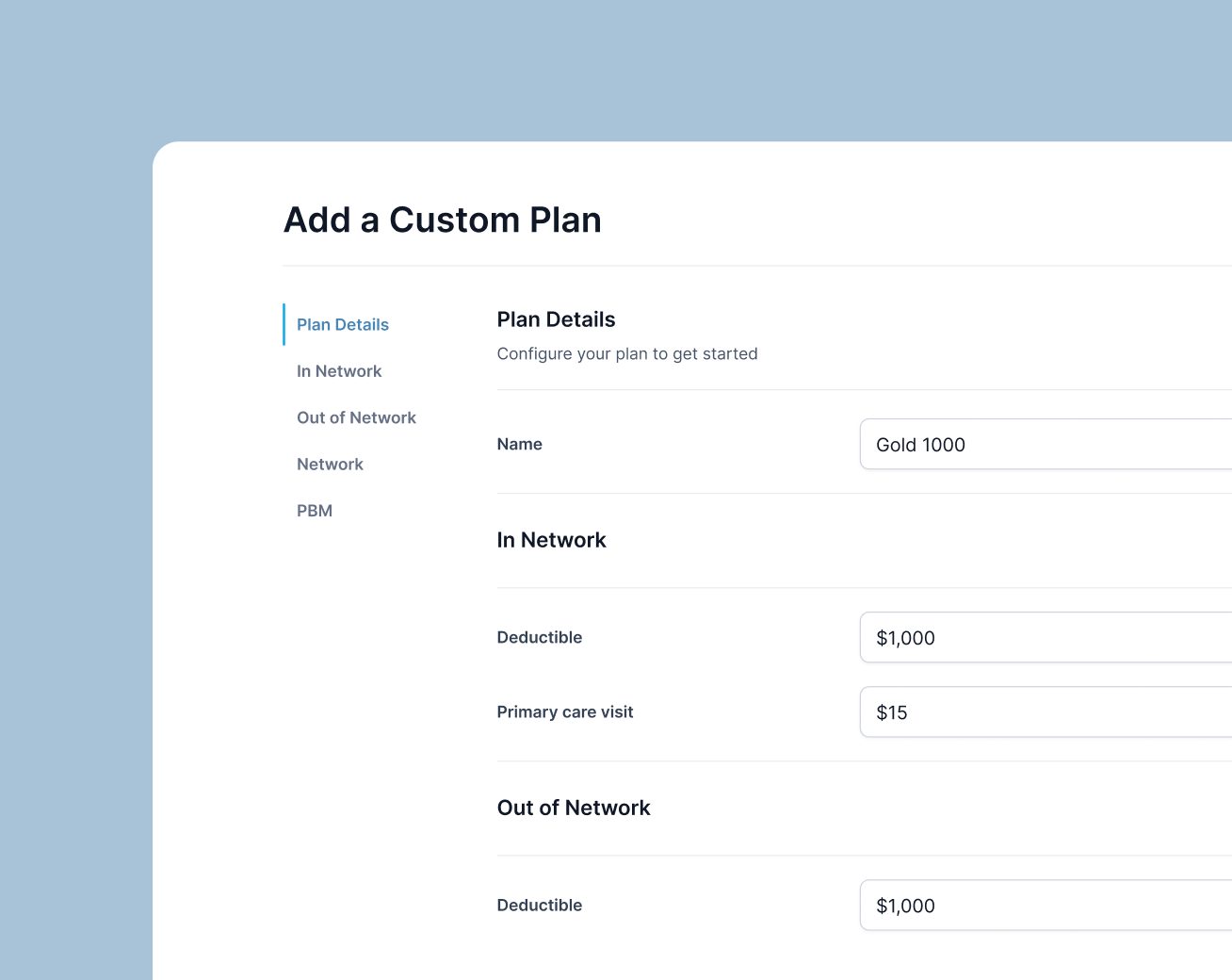Click the highlighted Plan Details active indicator
The width and height of the screenshot is (1232, 980).
(x=284, y=324)
